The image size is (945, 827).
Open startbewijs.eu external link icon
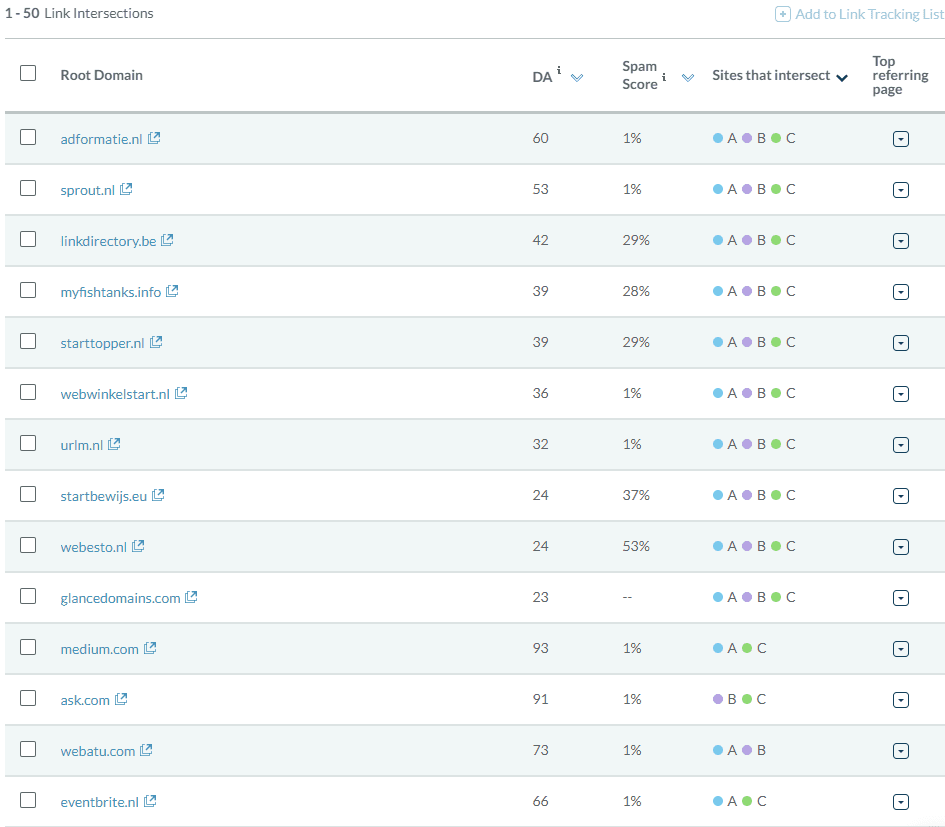pyautogui.click(x=159, y=495)
